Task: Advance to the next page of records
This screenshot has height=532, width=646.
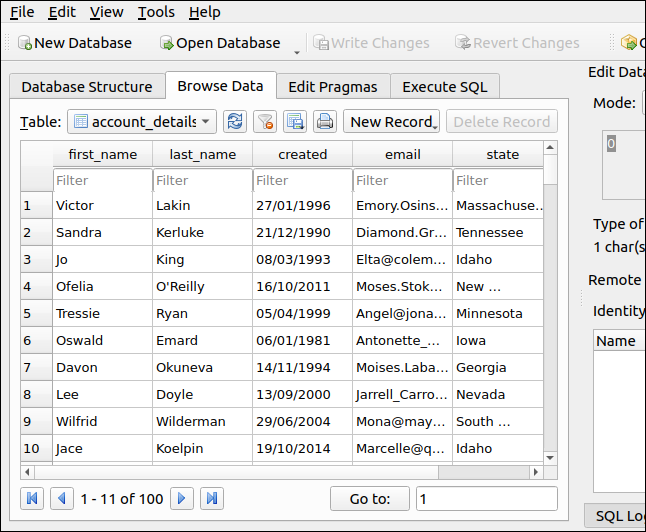Action: pyautogui.click(x=182, y=498)
